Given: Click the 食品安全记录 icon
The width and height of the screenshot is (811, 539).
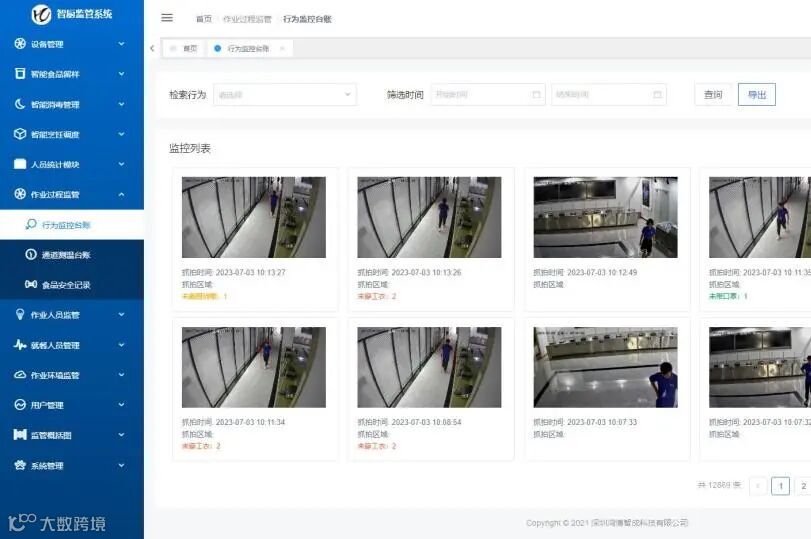Looking at the screenshot, I should coord(31,284).
